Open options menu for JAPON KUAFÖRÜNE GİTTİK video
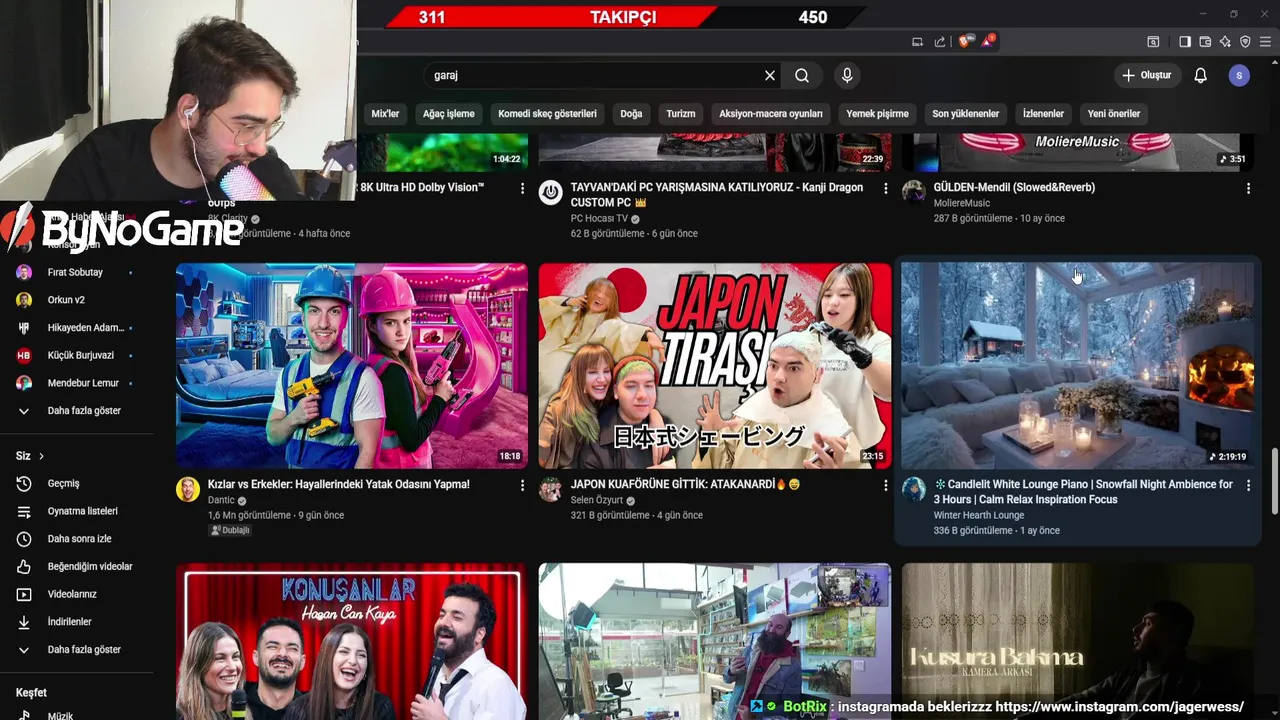 click(885, 485)
